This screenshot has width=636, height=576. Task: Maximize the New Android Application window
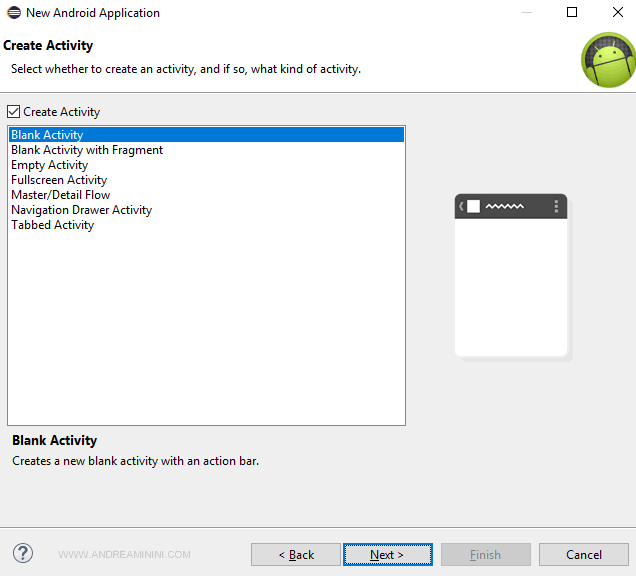[572, 13]
